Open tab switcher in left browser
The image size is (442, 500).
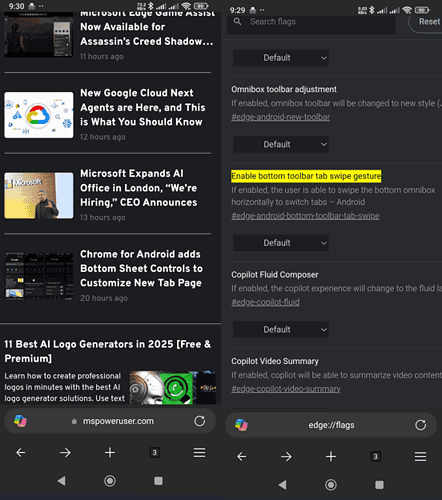tap(154, 453)
